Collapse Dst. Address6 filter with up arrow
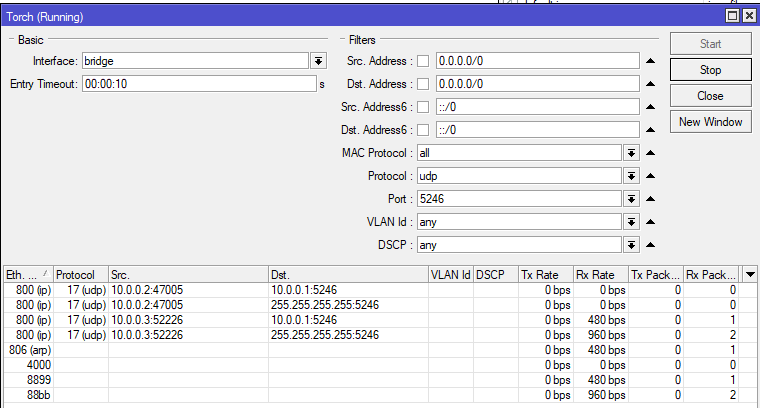The width and height of the screenshot is (760, 408). point(651,130)
